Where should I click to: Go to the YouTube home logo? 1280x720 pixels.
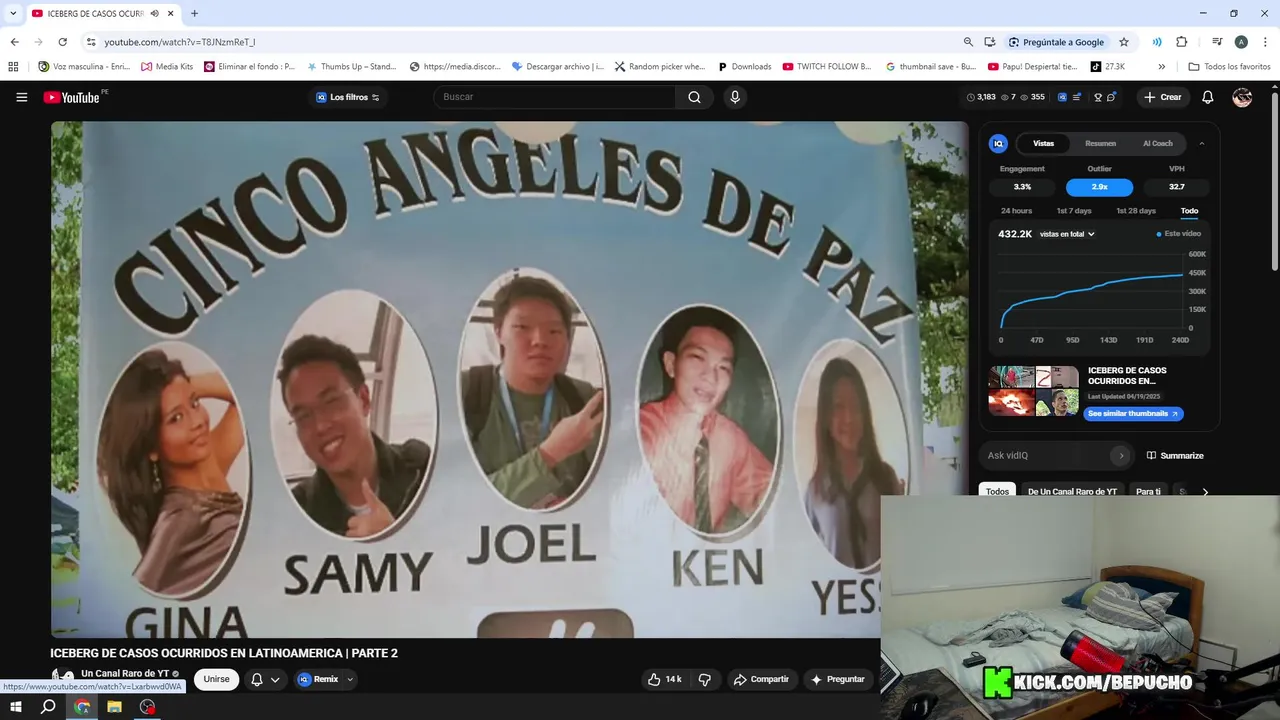point(71,97)
